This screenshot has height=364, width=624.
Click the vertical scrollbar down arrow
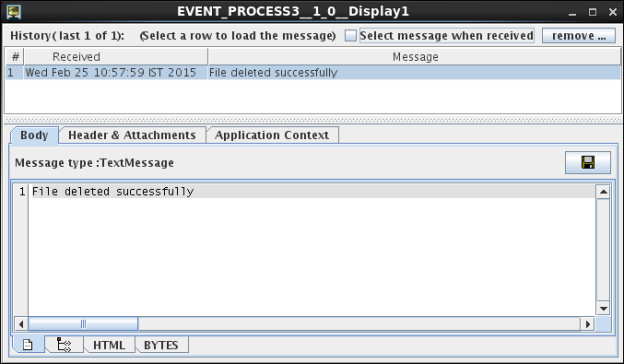point(603,308)
